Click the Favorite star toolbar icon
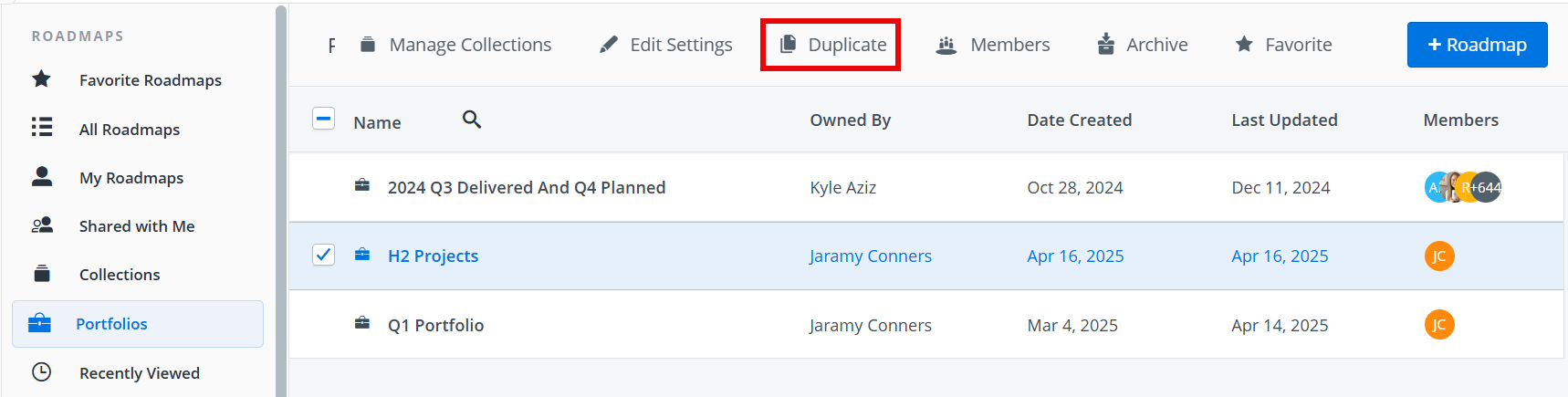 click(x=1244, y=44)
